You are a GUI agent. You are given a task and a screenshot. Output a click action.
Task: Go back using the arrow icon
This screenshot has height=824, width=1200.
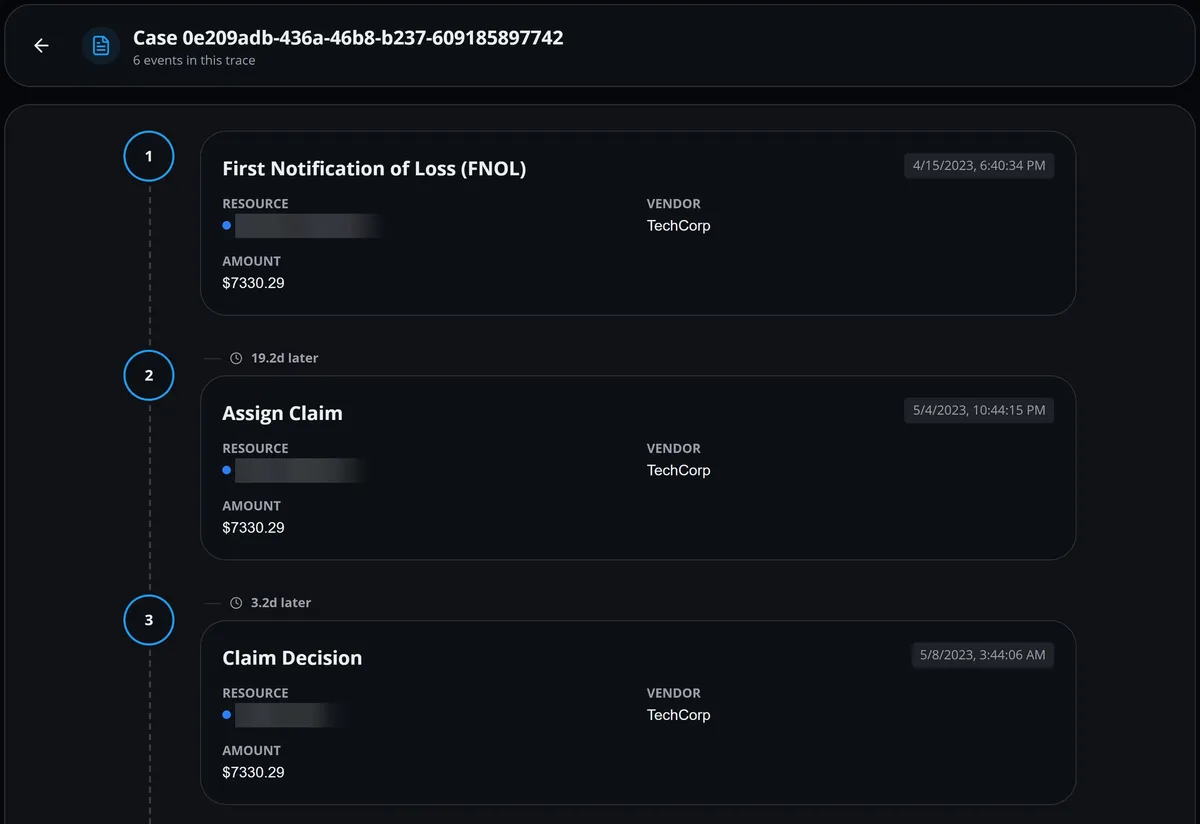click(x=41, y=46)
